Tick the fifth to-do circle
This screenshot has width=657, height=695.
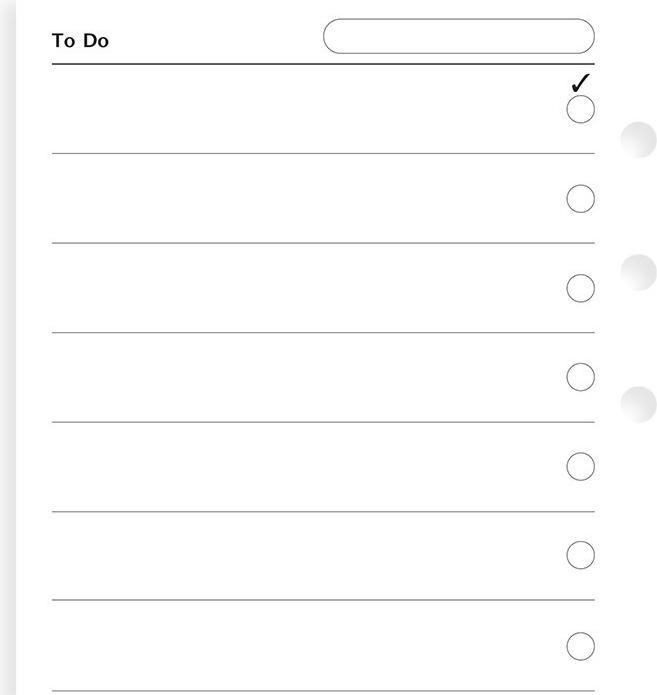tap(580, 466)
